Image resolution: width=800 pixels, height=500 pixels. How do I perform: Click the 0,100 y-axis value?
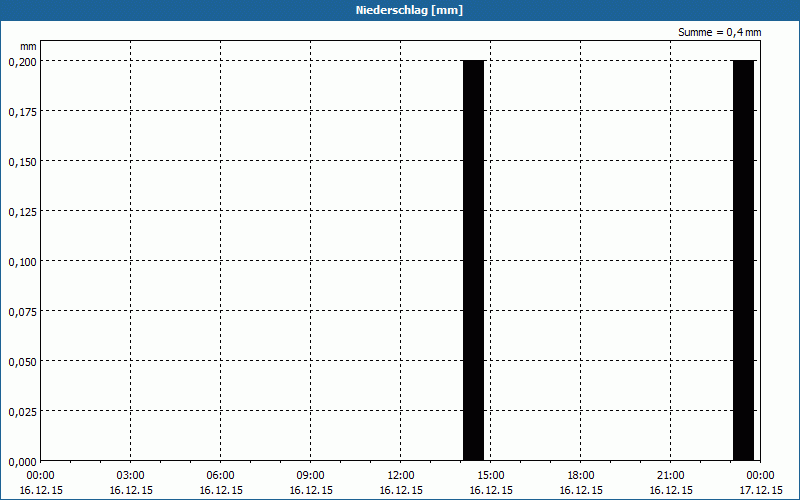(22, 262)
